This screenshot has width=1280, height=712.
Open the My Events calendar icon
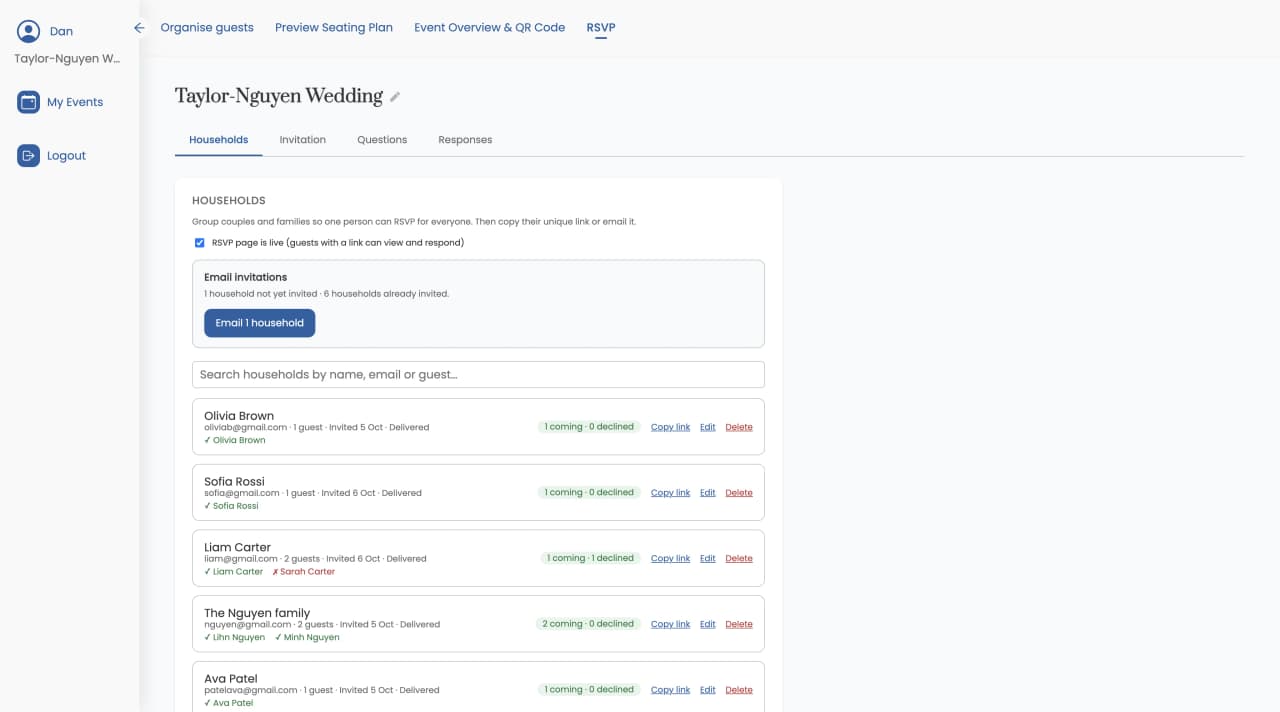(x=28, y=102)
